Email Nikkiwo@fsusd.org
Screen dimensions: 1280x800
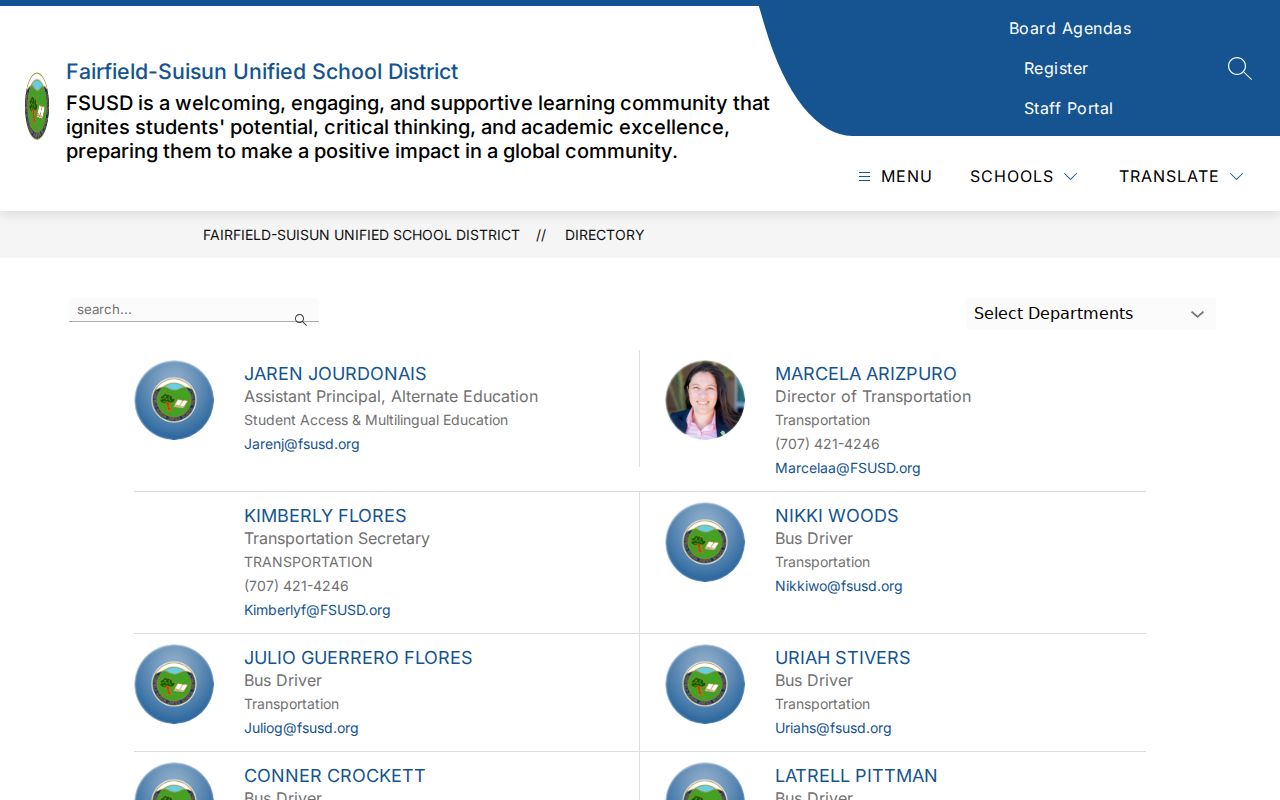click(x=839, y=586)
